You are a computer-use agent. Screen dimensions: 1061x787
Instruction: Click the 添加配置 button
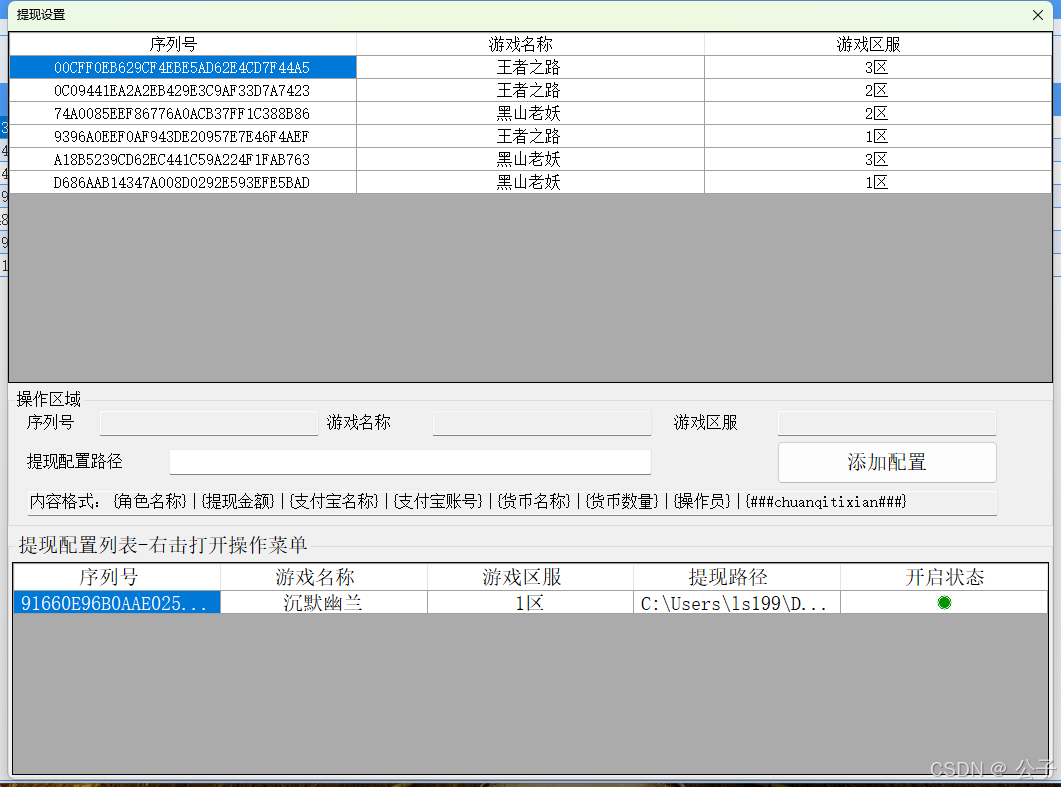[886, 462]
